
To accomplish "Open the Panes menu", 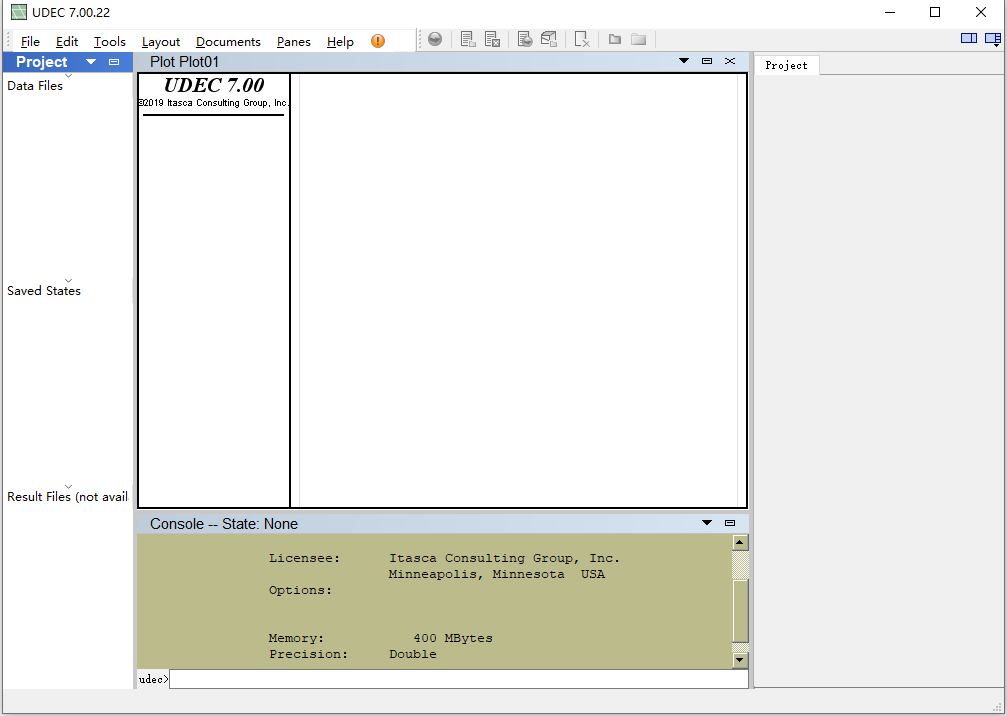I will click(x=293, y=42).
